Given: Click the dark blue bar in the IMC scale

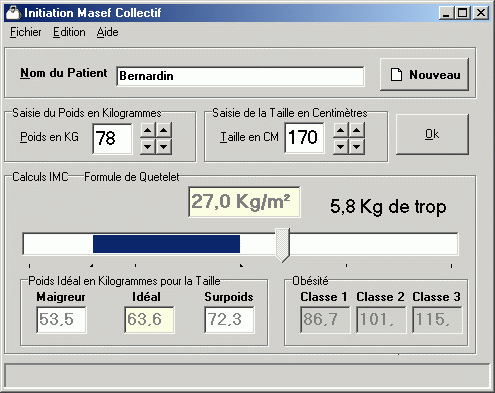Looking at the screenshot, I should [166, 244].
